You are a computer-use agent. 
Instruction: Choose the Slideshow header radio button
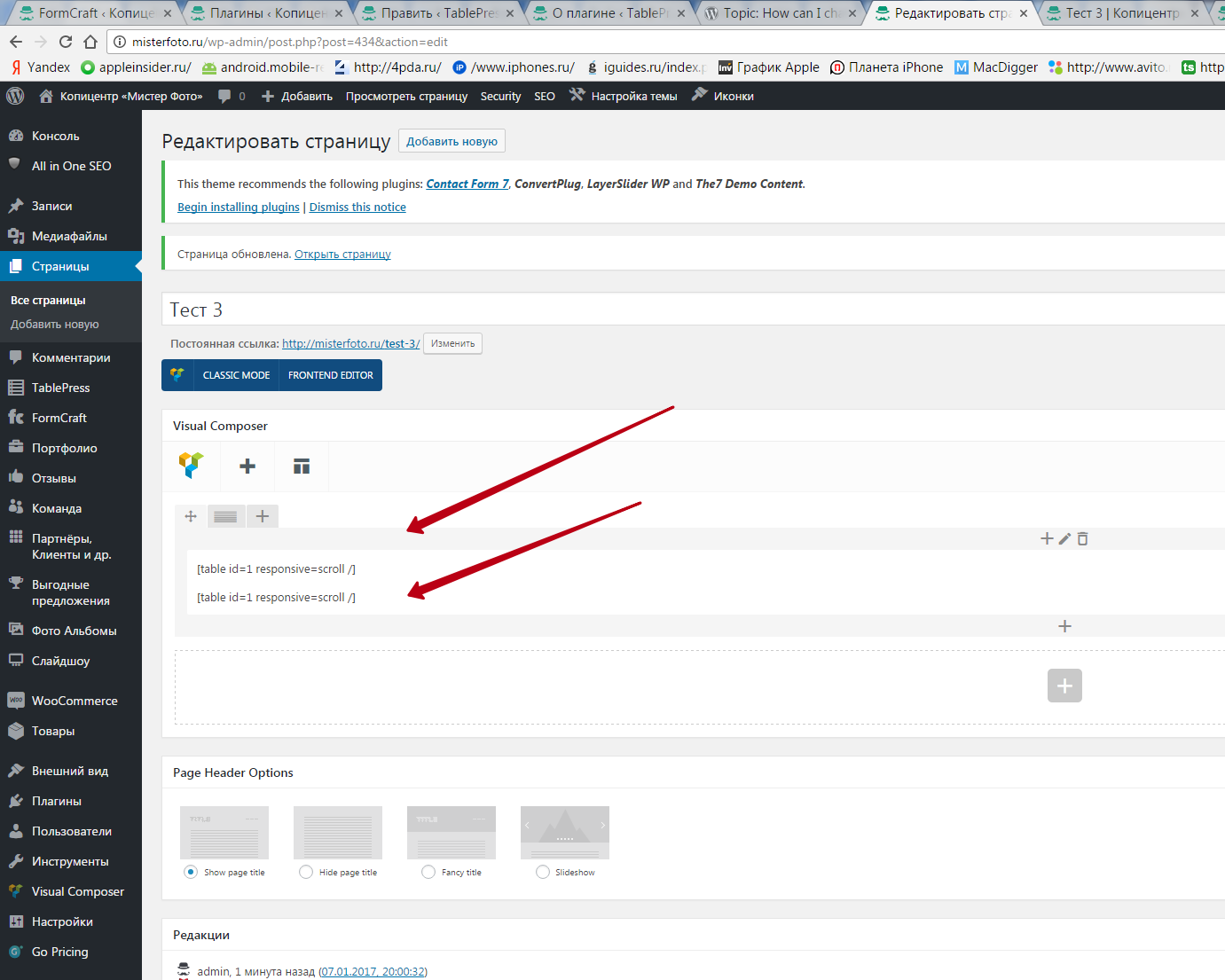point(543,872)
